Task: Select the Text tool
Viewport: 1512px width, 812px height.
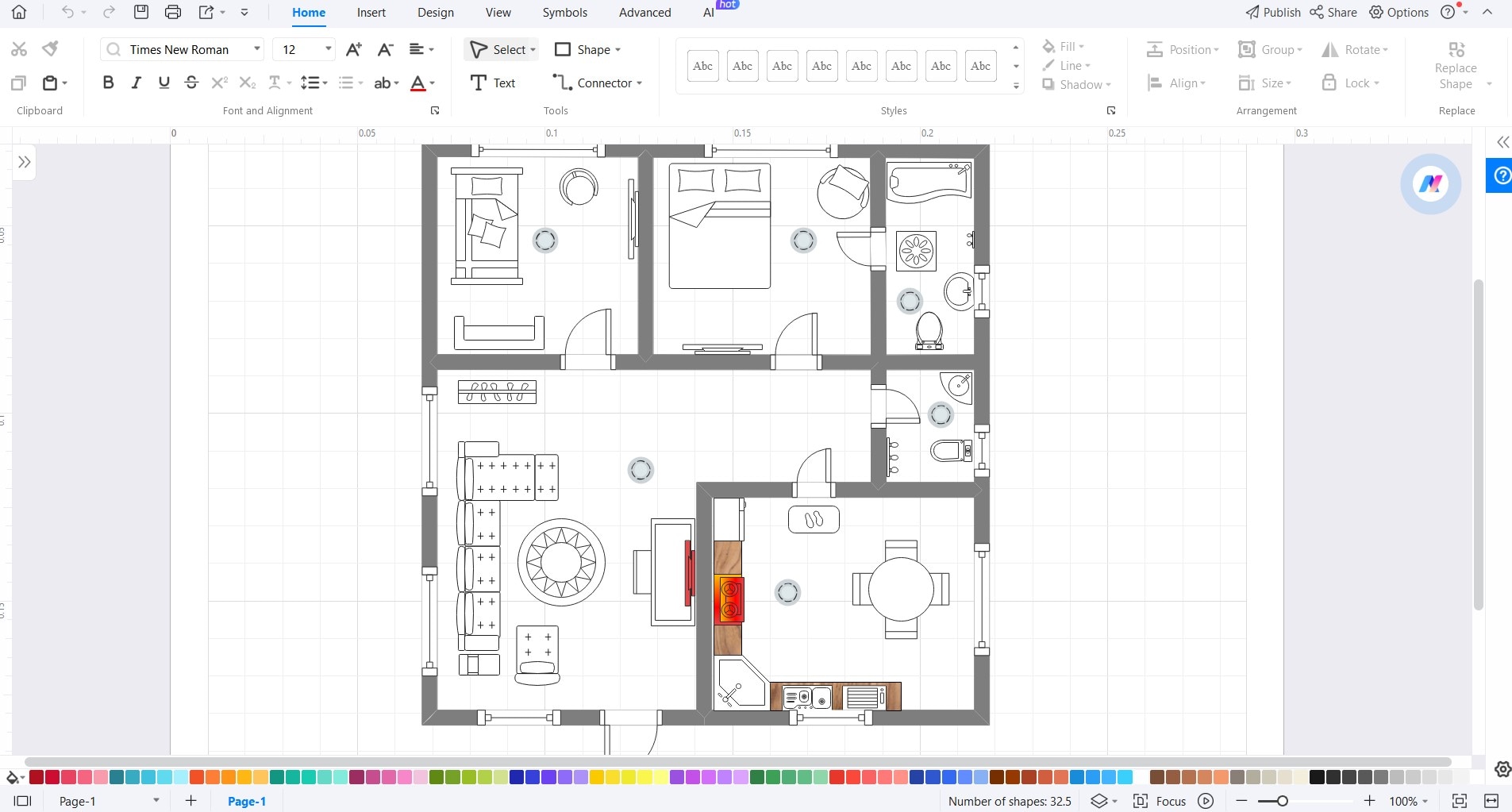Action: pos(493,83)
